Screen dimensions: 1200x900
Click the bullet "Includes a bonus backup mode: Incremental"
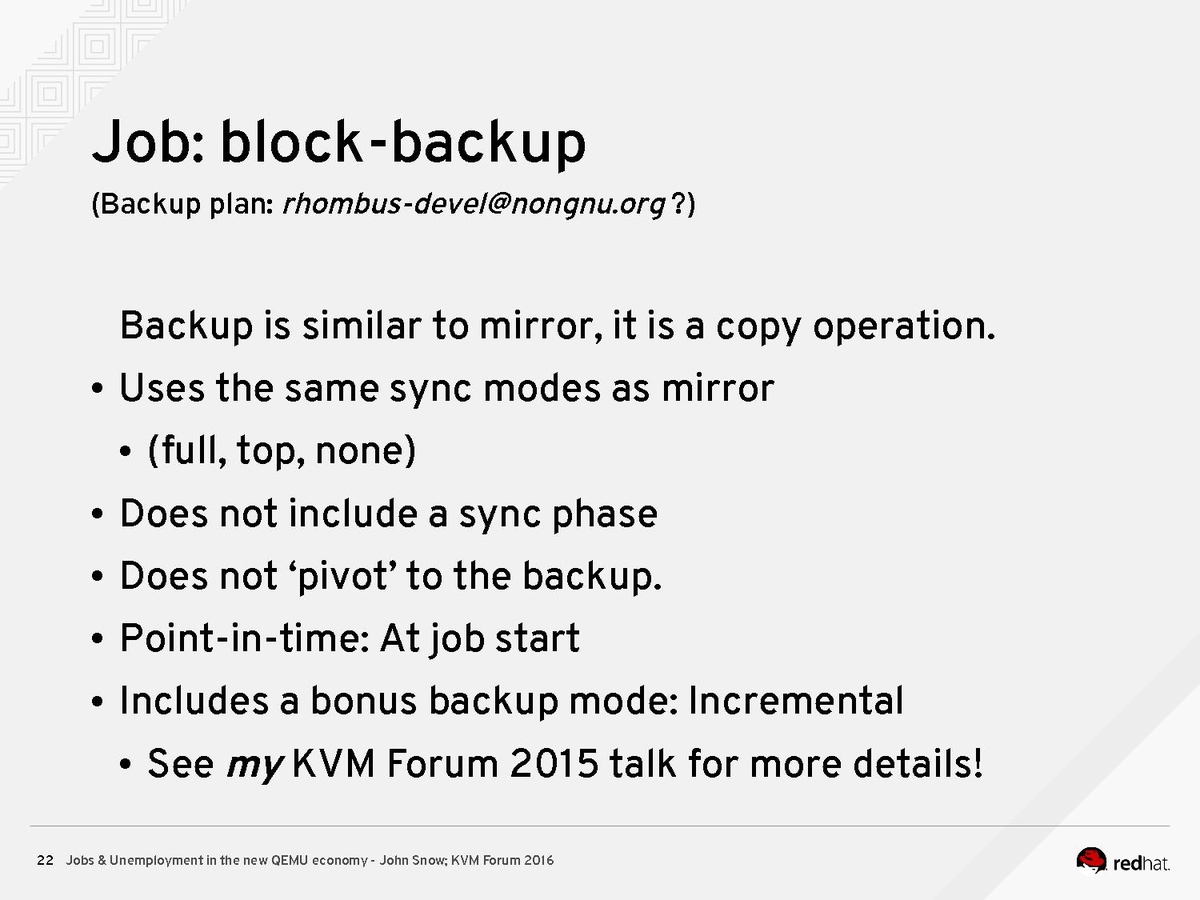[511, 702]
